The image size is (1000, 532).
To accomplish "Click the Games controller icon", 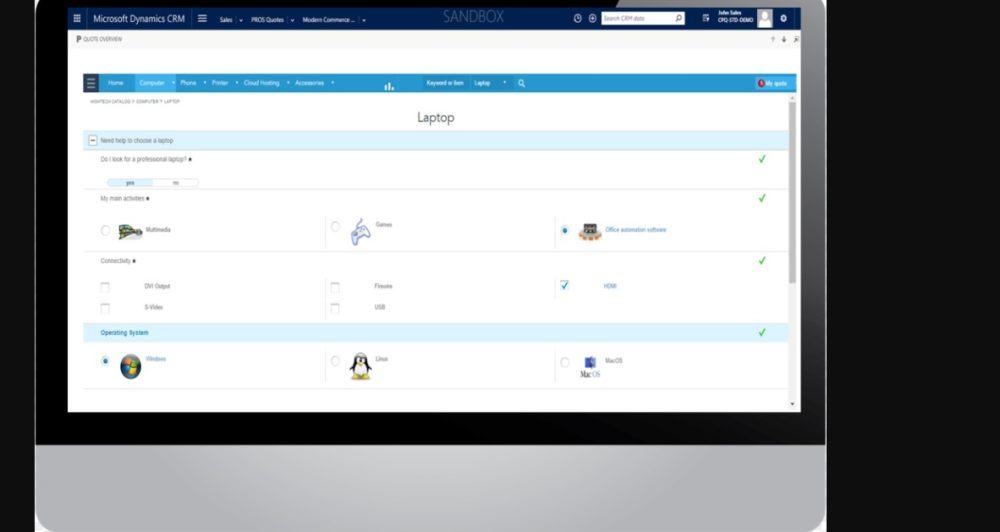I will pos(360,233).
